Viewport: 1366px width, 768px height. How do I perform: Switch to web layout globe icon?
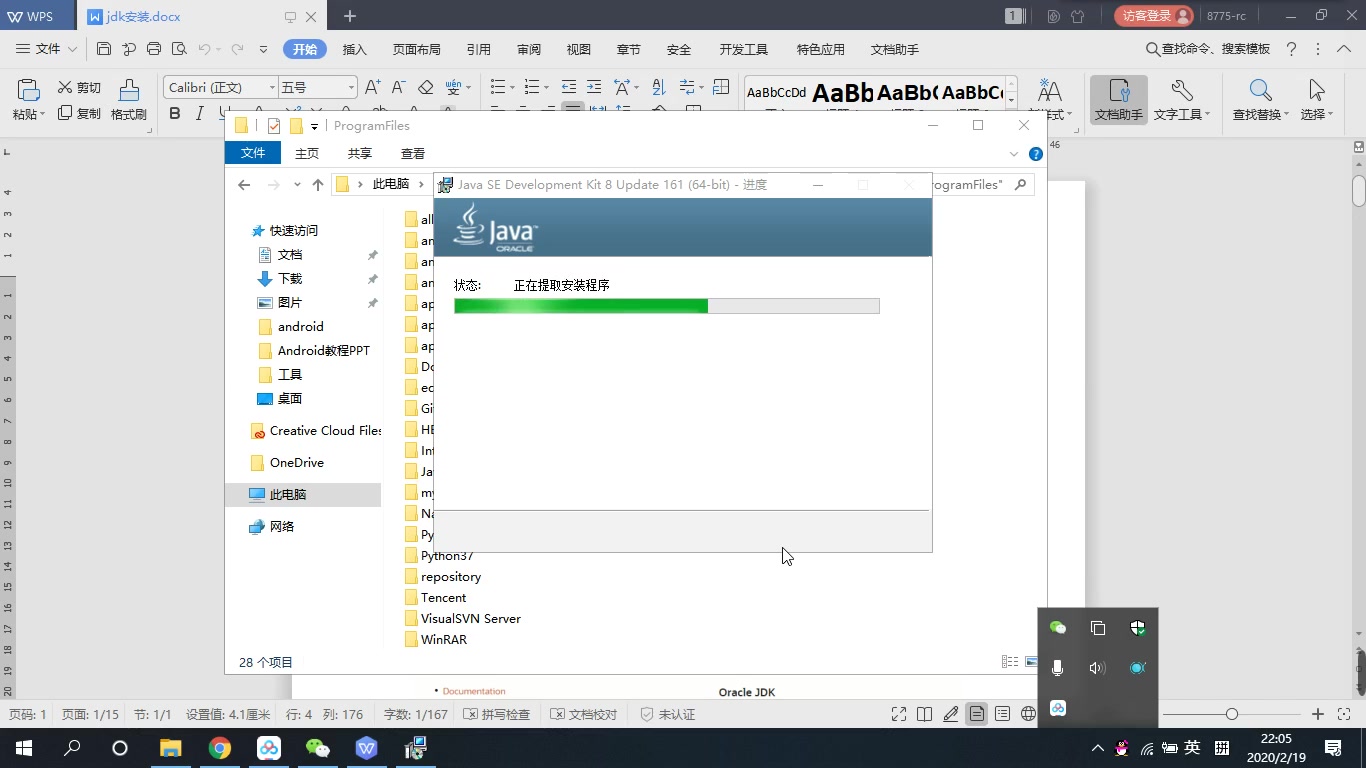[1029, 714]
